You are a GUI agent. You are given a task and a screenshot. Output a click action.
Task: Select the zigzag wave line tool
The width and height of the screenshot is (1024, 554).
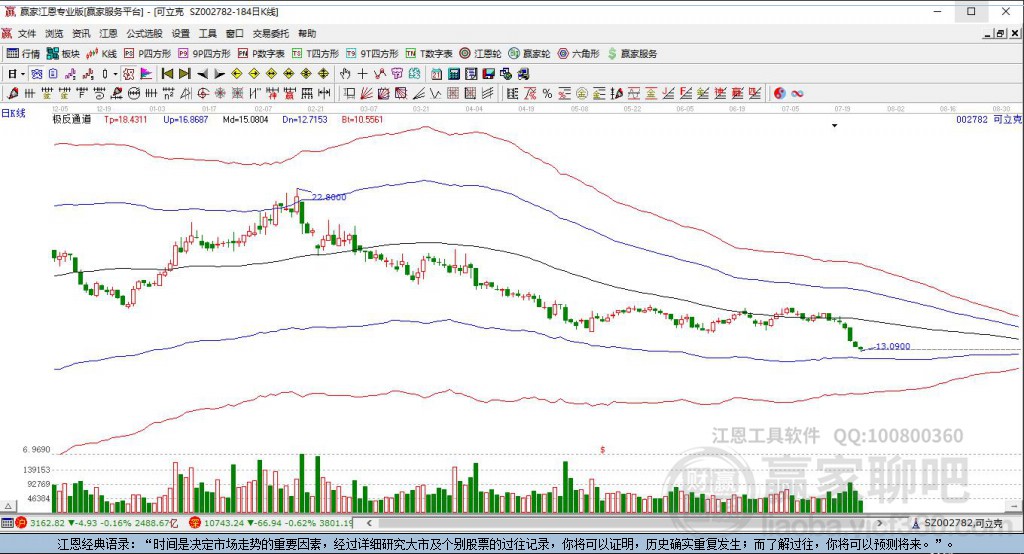[x=435, y=93]
